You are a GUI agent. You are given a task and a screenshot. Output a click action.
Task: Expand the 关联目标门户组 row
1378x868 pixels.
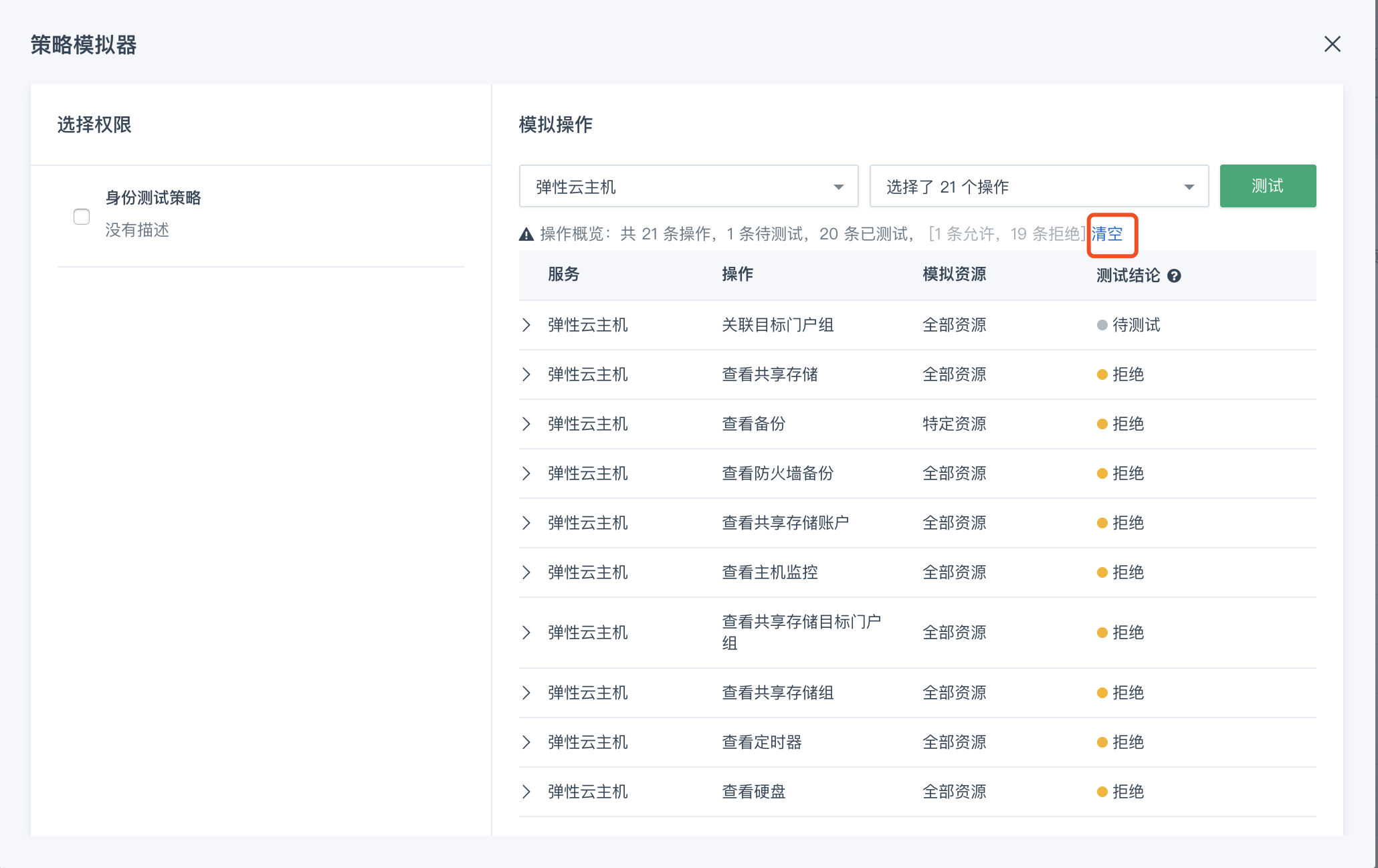(x=526, y=325)
